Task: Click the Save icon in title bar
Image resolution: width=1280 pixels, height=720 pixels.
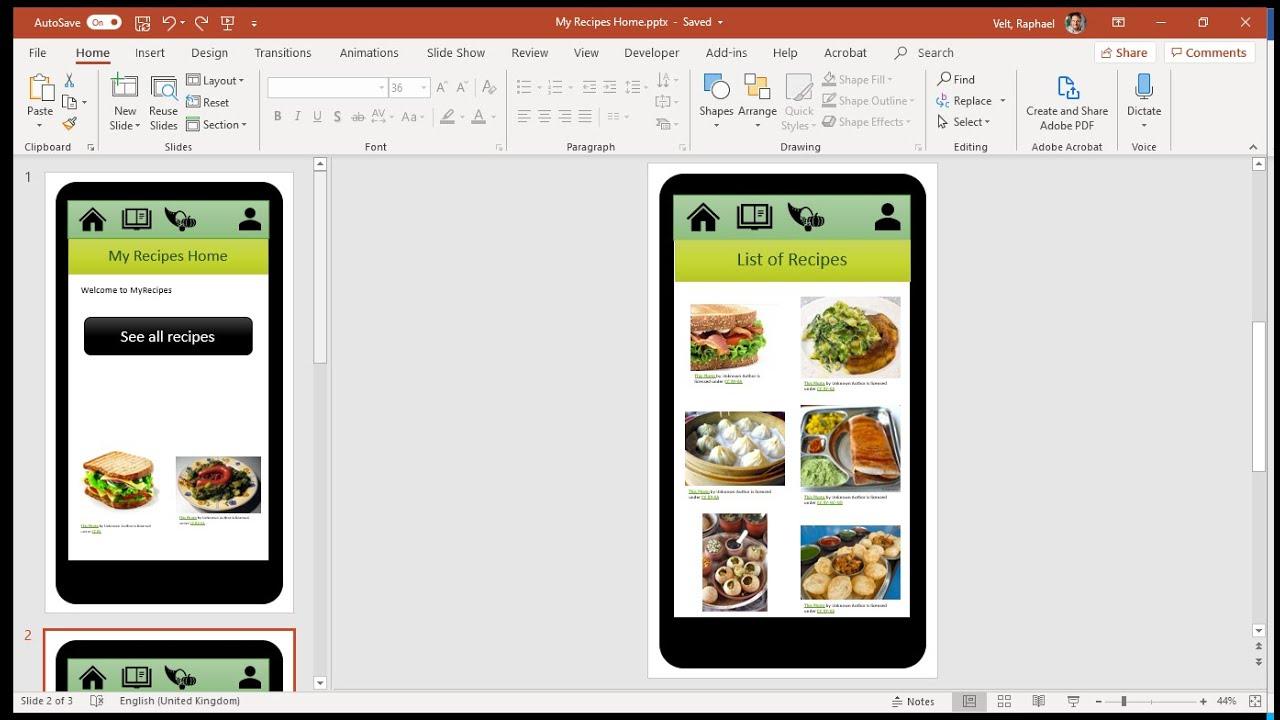Action: pyautogui.click(x=142, y=22)
